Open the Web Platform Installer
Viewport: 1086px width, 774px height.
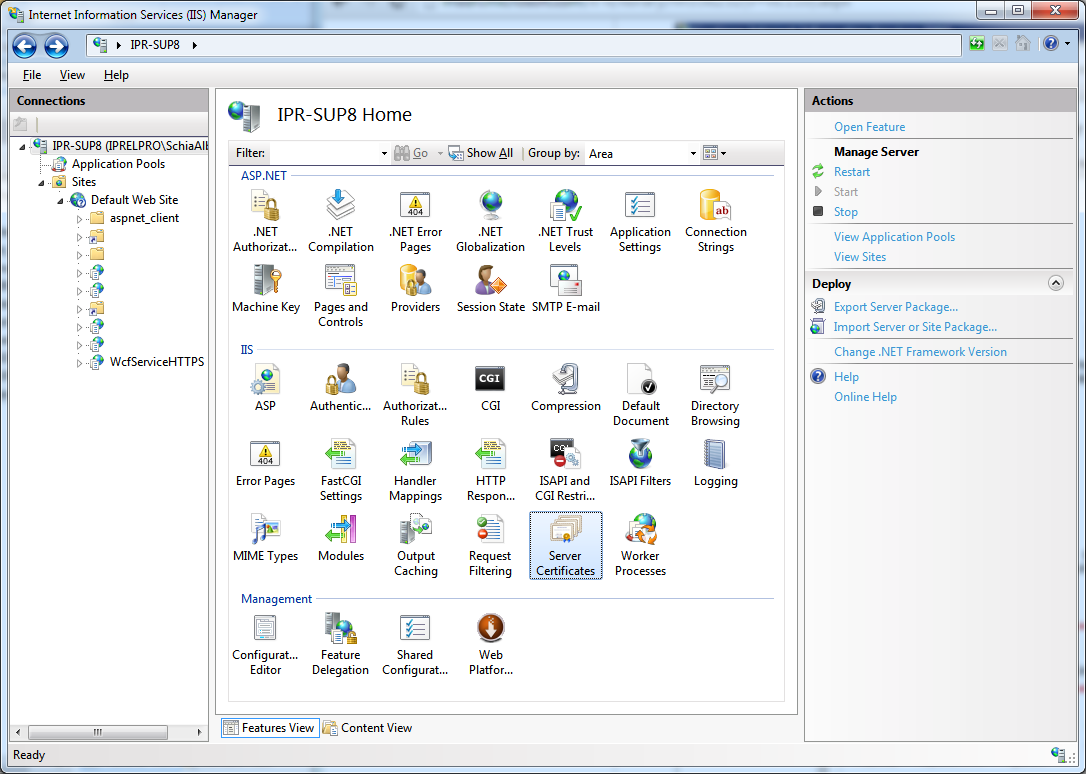(490, 644)
